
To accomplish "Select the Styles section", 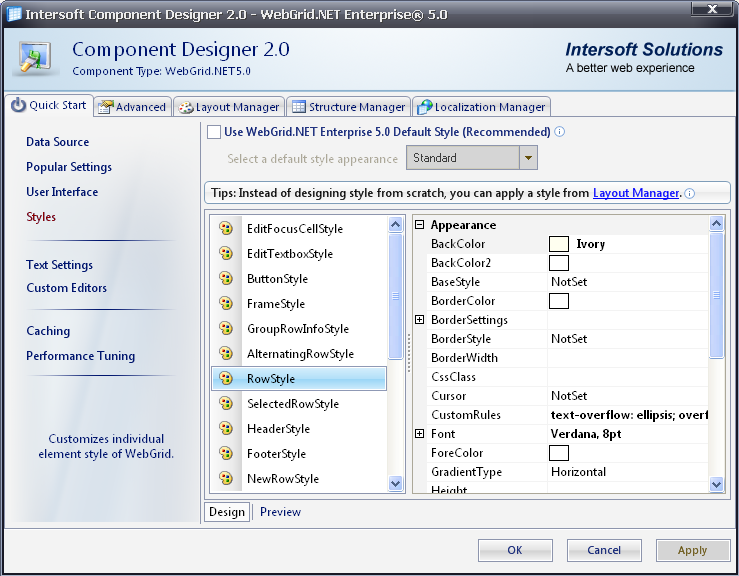I will click(41, 217).
